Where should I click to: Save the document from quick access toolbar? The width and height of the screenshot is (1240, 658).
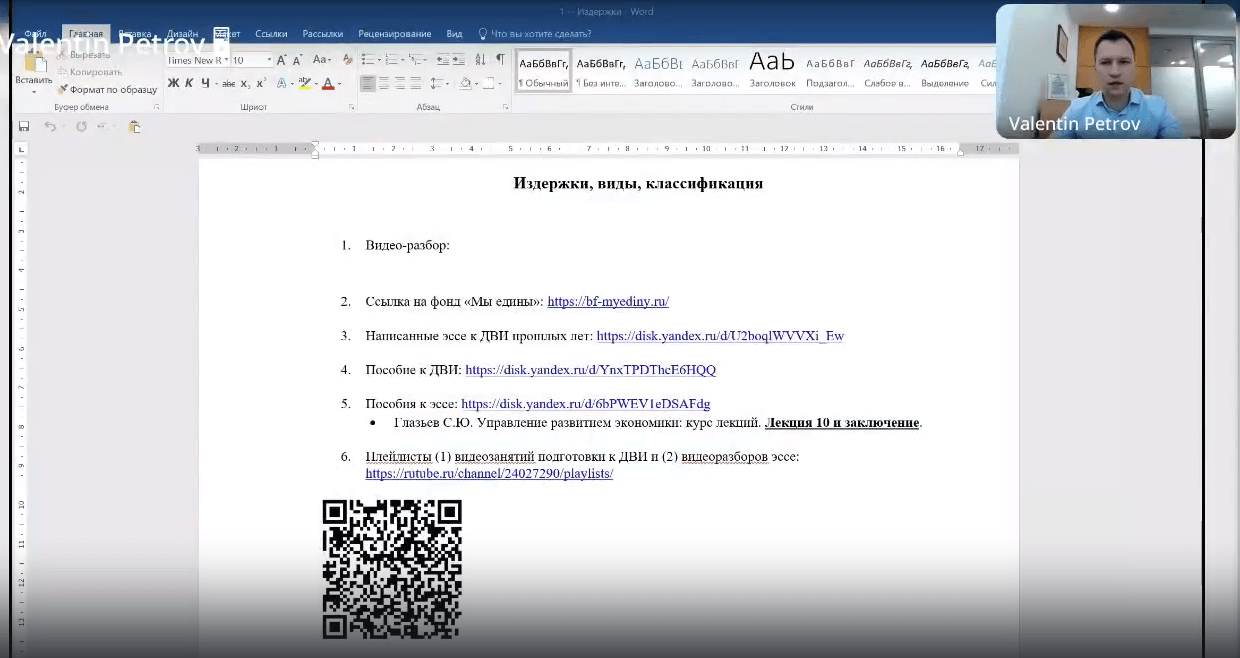24,127
